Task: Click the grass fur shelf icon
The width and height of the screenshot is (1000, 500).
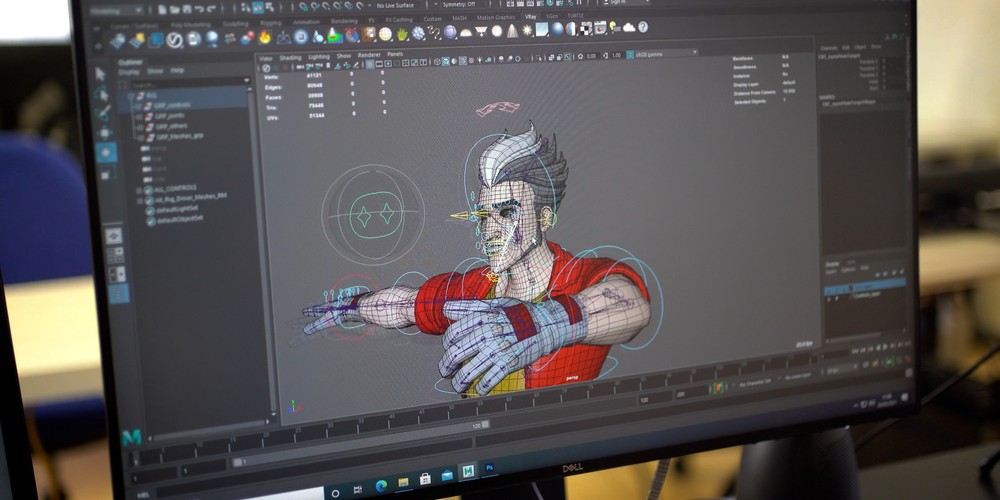Action: 402,33
